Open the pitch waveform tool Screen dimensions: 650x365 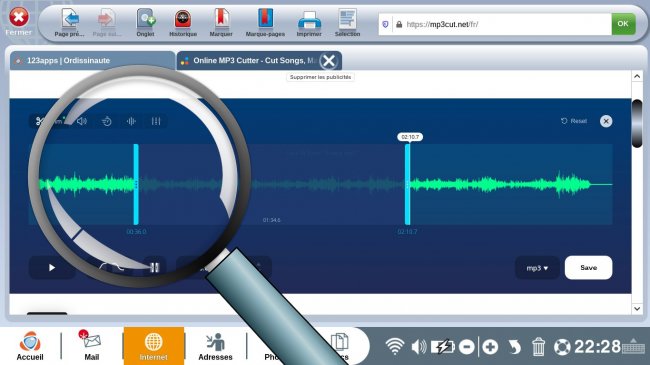click(131, 121)
